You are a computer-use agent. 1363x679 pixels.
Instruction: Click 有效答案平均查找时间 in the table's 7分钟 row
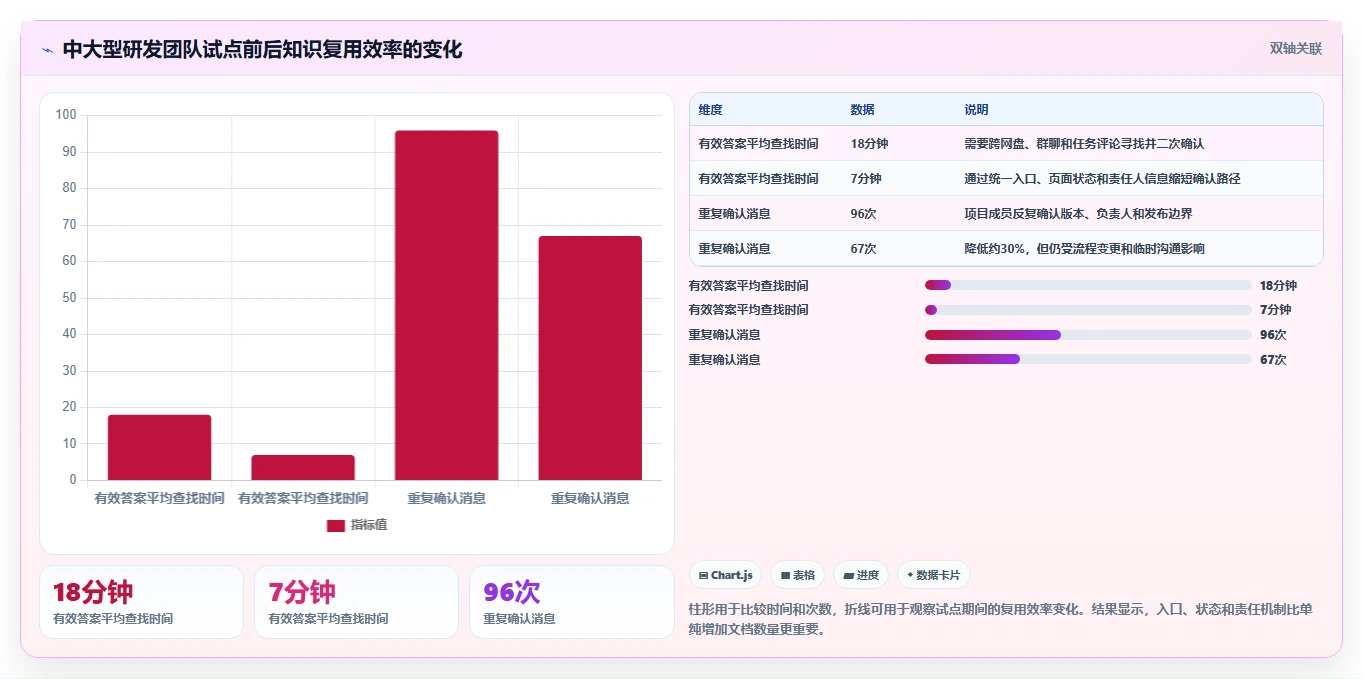click(758, 179)
